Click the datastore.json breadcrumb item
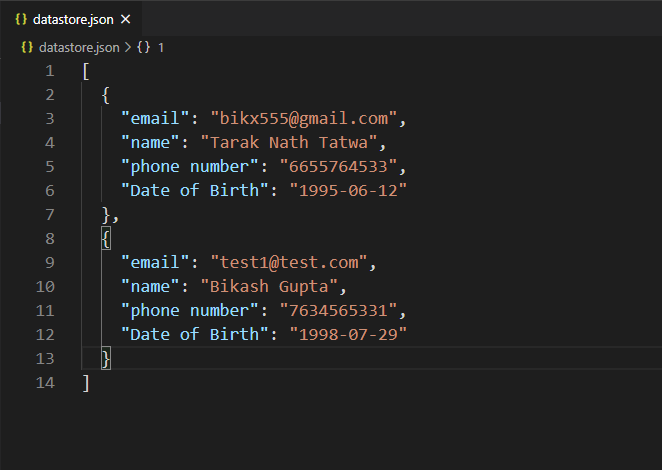Screen dimensions: 662x470 (79, 47)
